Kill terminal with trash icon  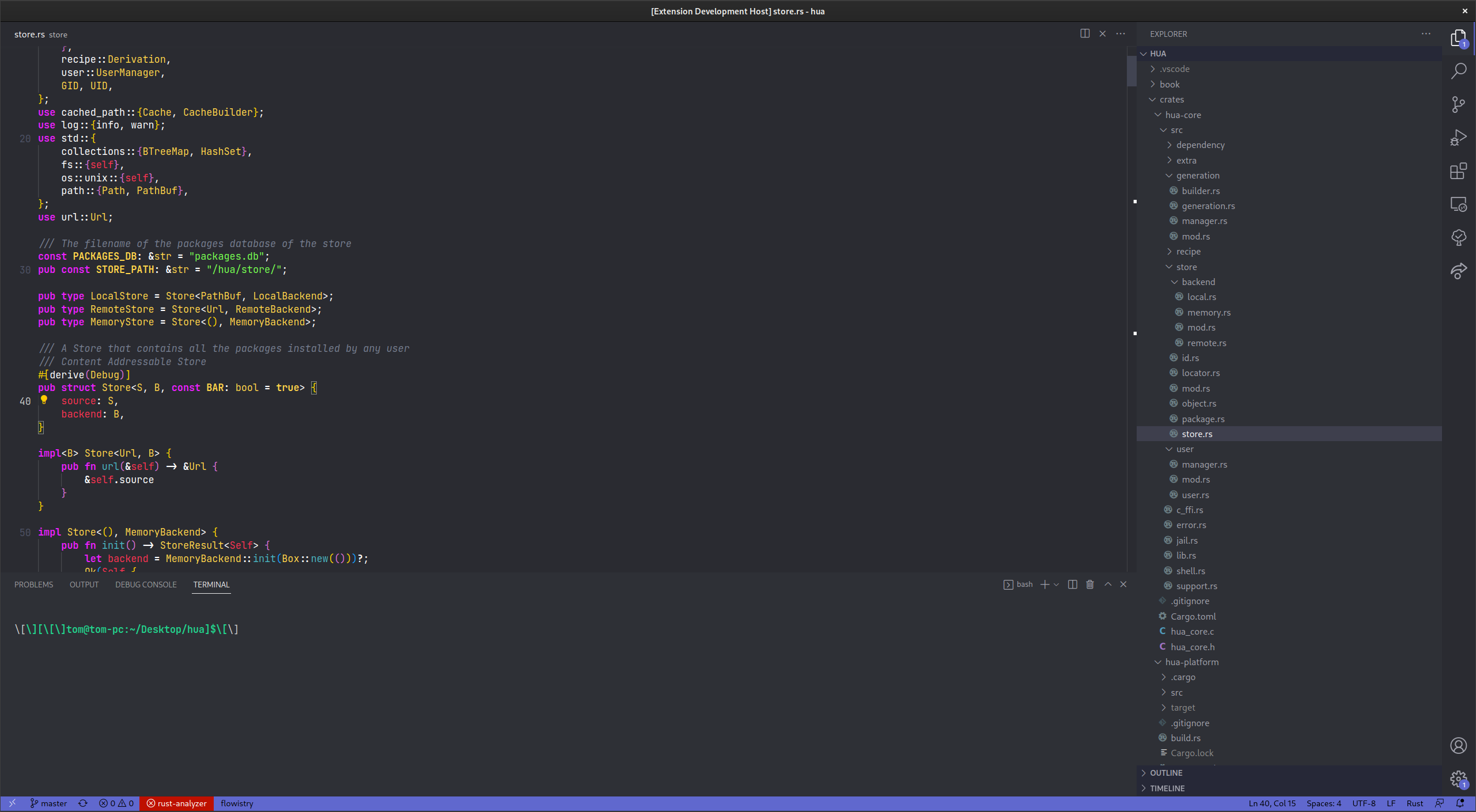[1090, 585]
